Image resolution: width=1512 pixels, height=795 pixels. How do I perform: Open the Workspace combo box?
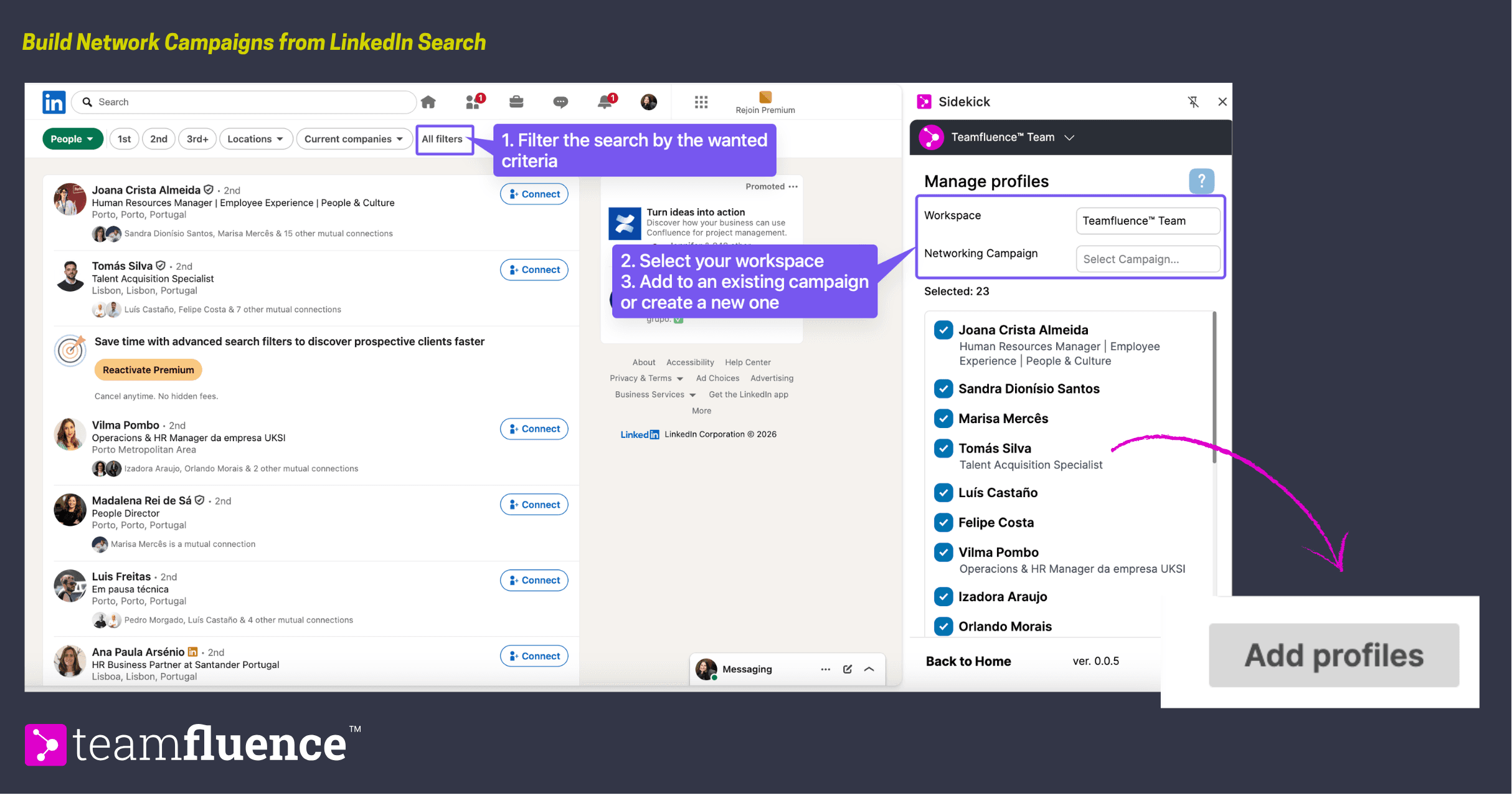[x=1147, y=221]
